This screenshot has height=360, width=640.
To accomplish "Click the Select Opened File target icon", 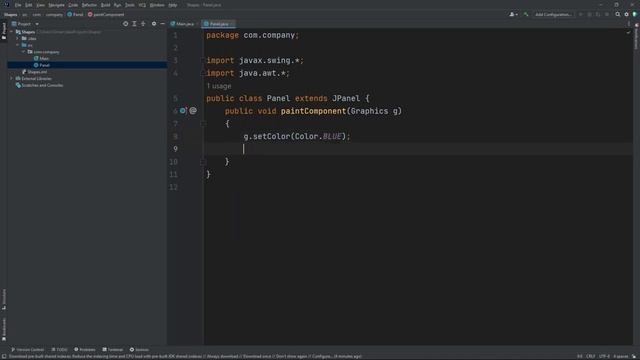I will [125, 24].
